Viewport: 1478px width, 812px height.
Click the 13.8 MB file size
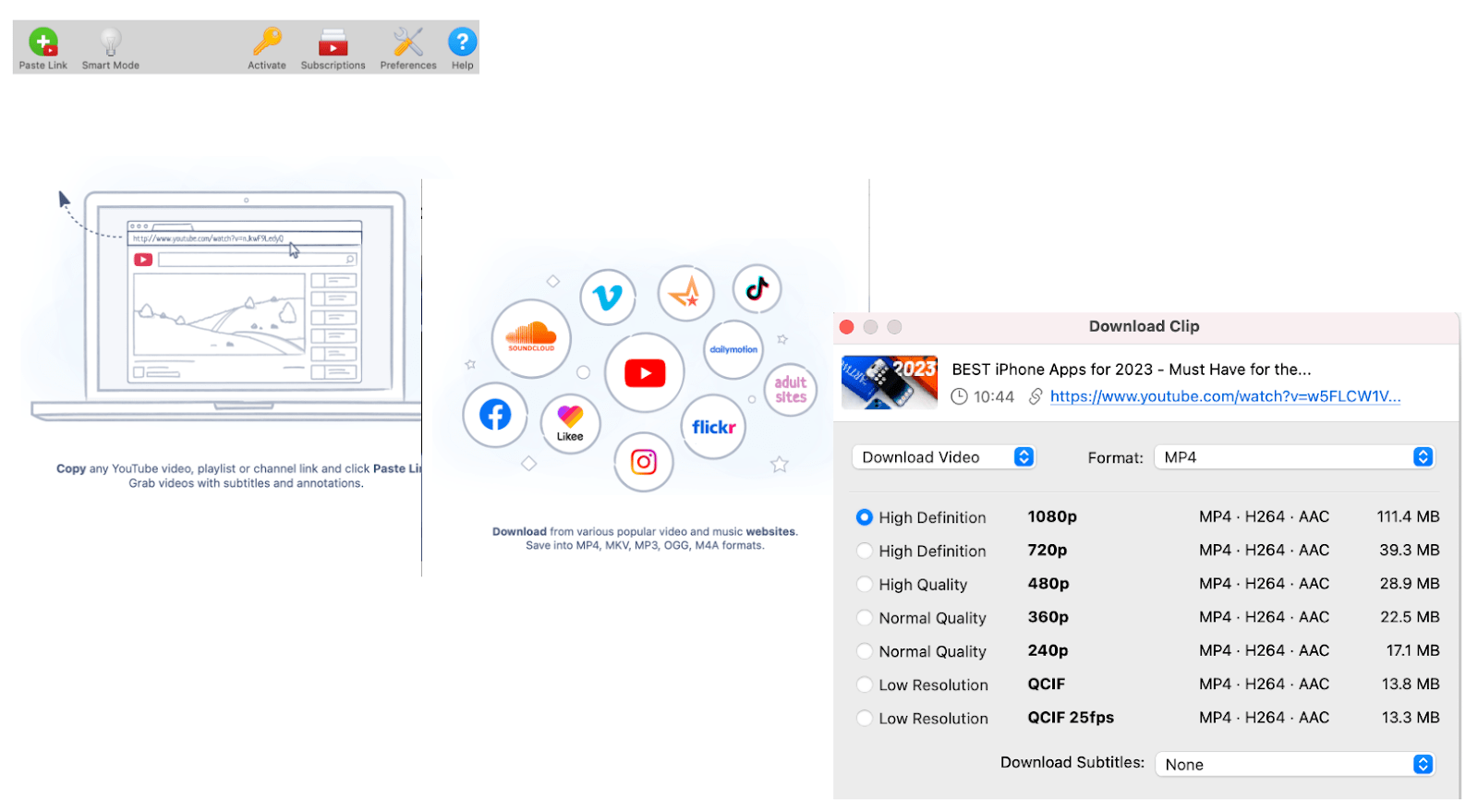(x=1411, y=685)
